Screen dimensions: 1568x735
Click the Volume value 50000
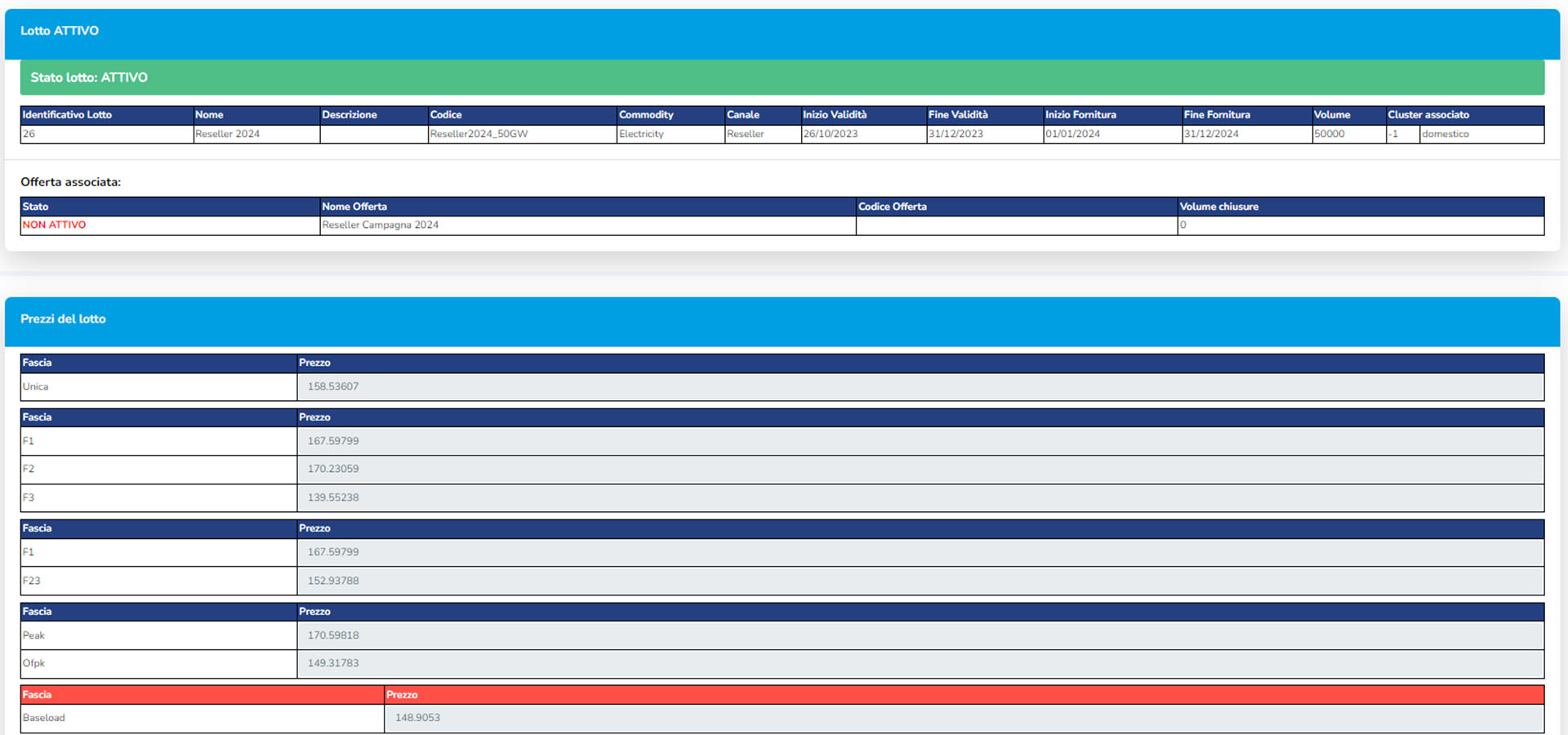point(1330,134)
